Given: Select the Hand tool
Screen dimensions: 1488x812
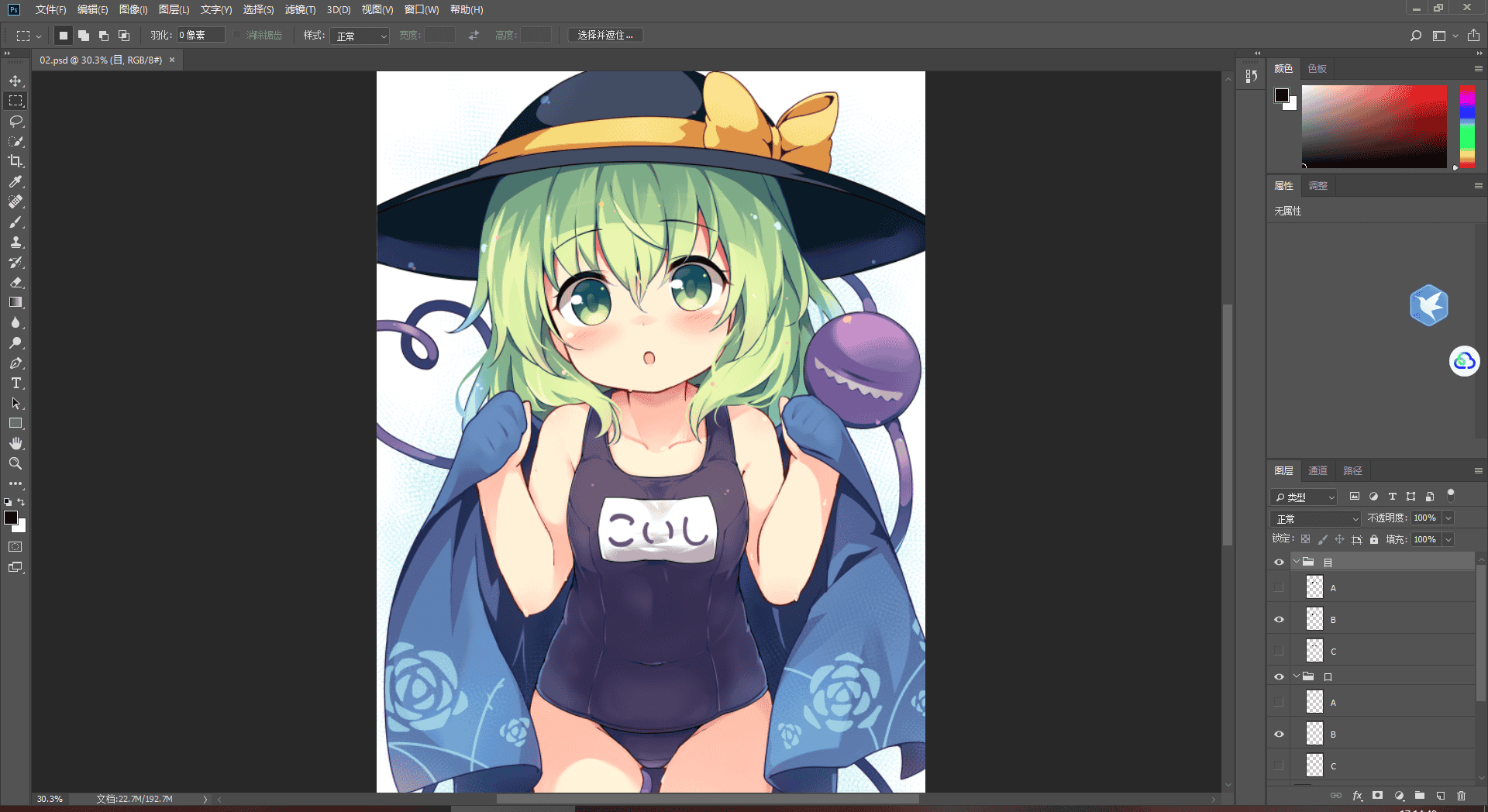Looking at the screenshot, I should coord(15,443).
